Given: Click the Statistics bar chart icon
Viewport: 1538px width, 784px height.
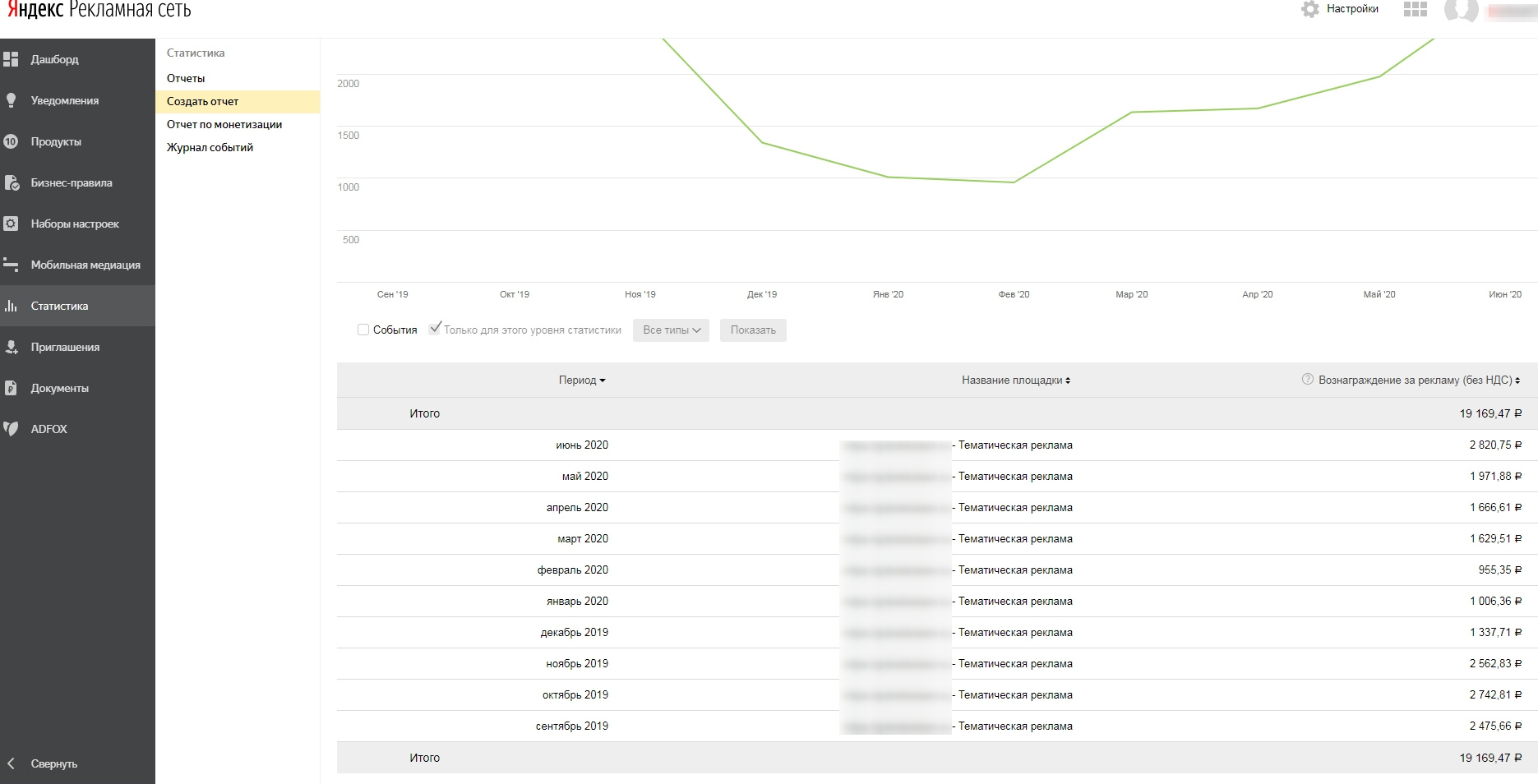Looking at the screenshot, I should pos(11,306).
